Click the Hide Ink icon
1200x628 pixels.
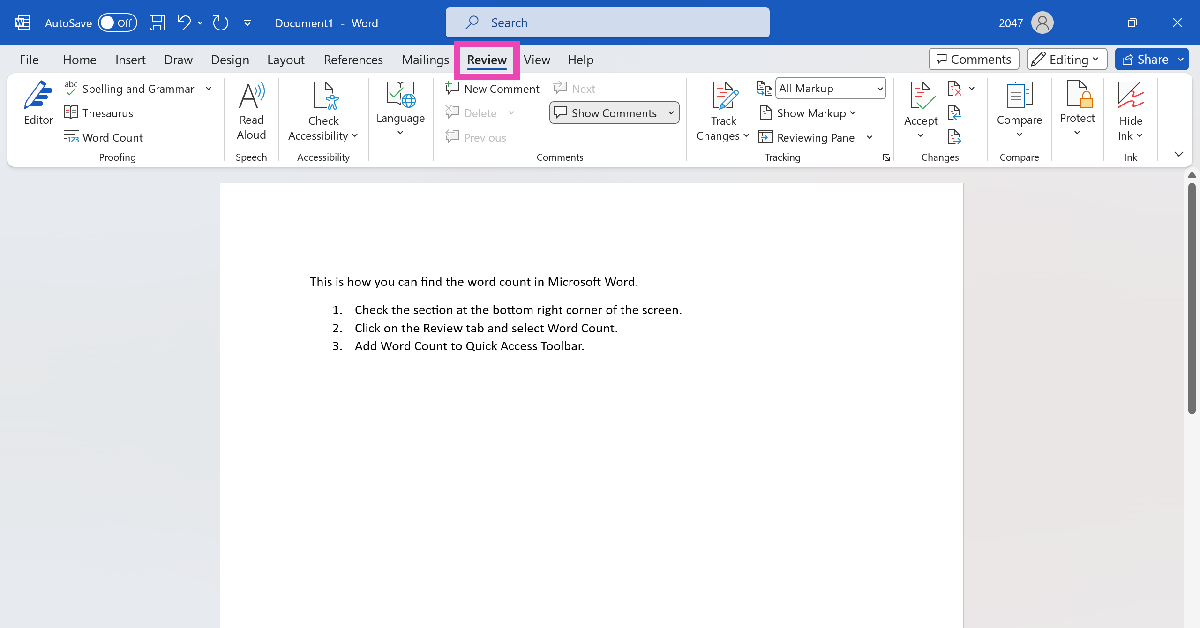[1130, 97]
